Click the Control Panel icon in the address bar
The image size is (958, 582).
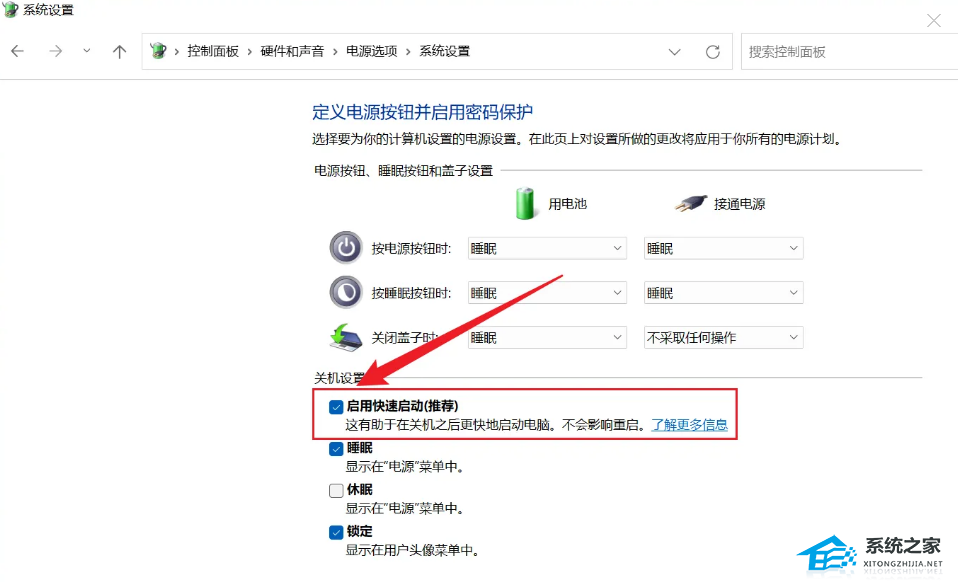click(158, 51)
